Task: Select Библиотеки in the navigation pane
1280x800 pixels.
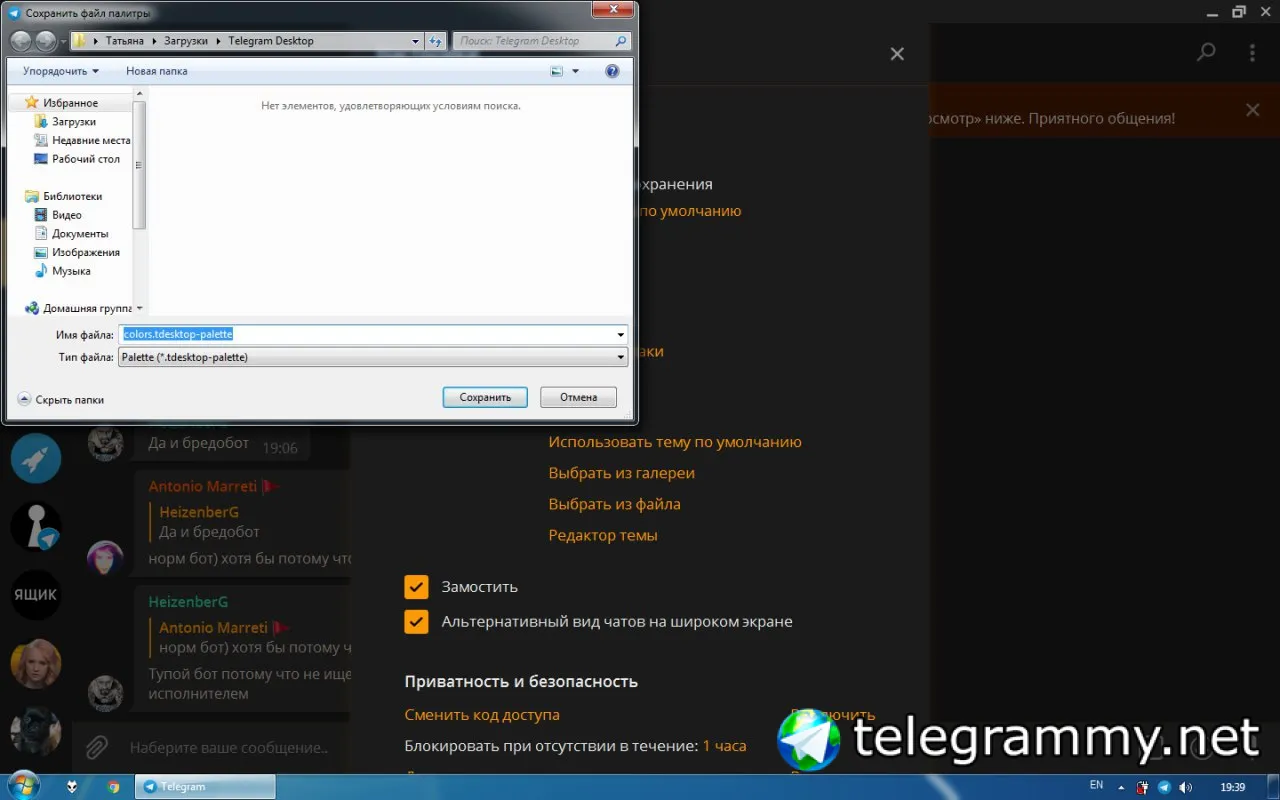Action: (x=72, y=197)
